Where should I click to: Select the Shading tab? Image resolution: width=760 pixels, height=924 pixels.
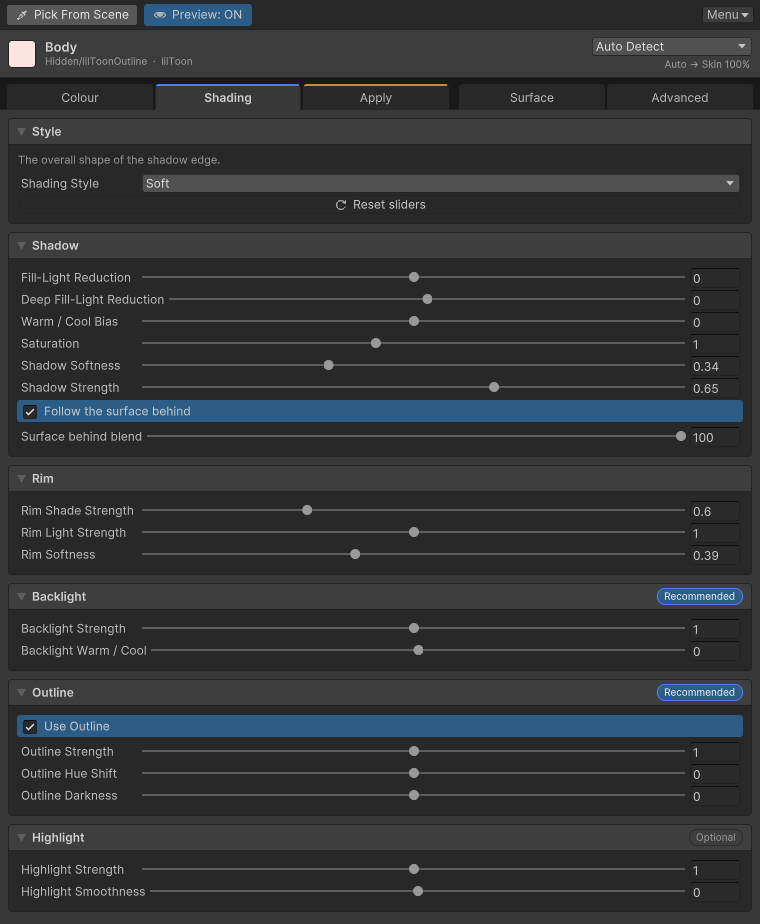tap(228, 98)
